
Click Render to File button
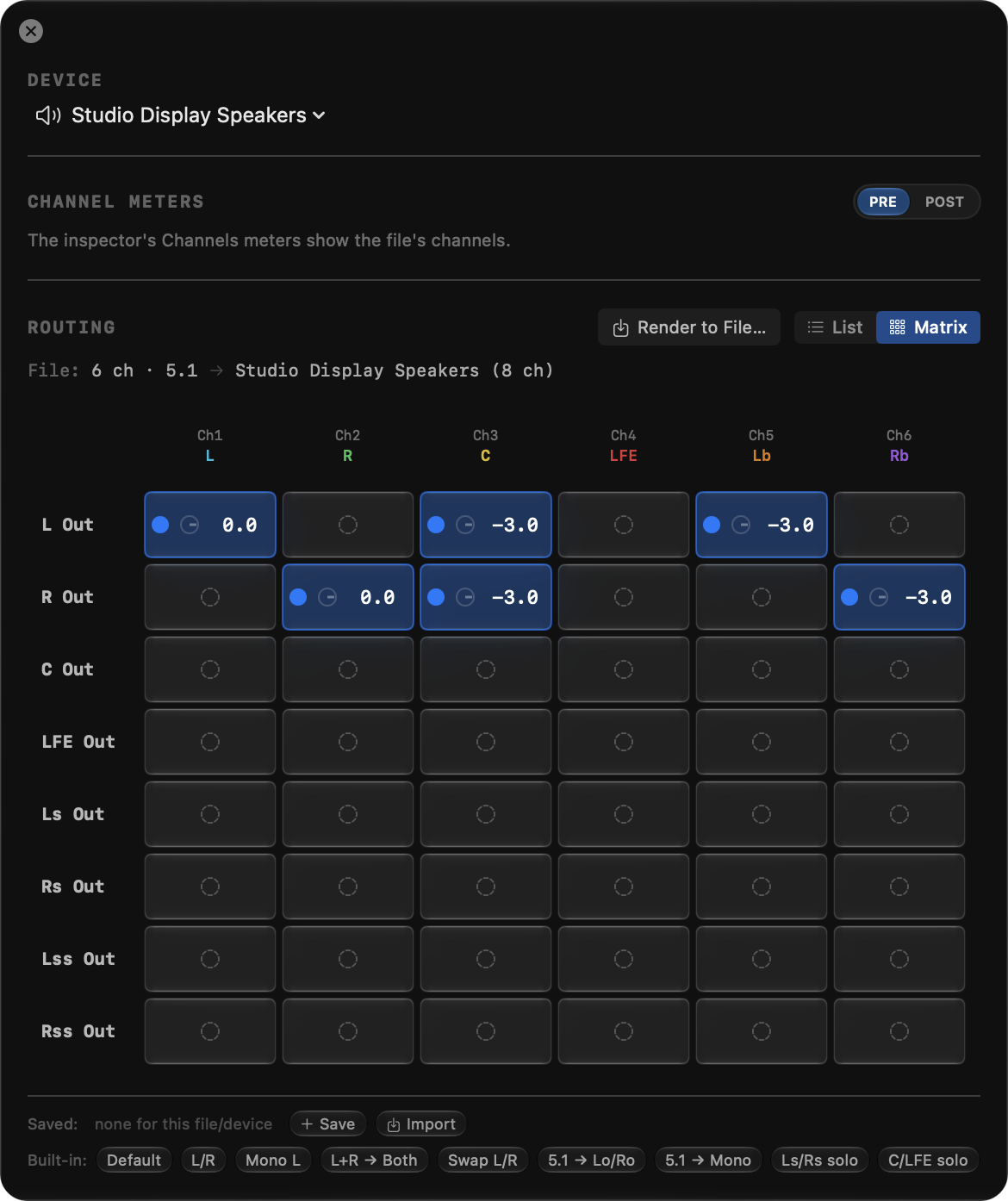click(x=689, y=327)
